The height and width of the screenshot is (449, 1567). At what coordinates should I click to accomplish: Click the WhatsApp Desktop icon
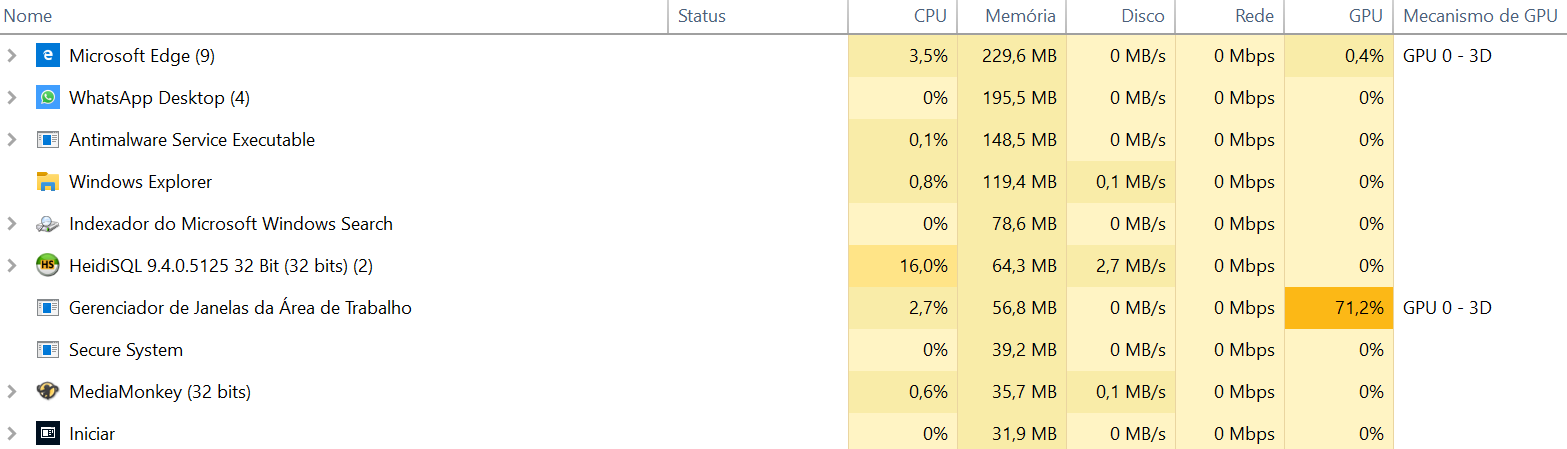(47, 98)
